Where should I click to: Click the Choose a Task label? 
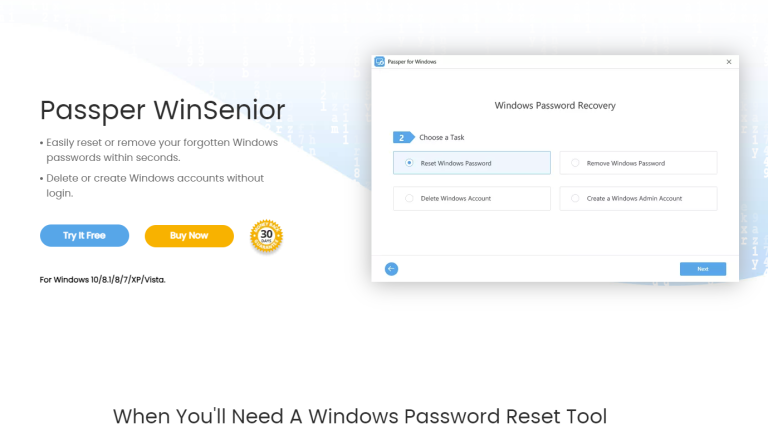tap(442, 138)
